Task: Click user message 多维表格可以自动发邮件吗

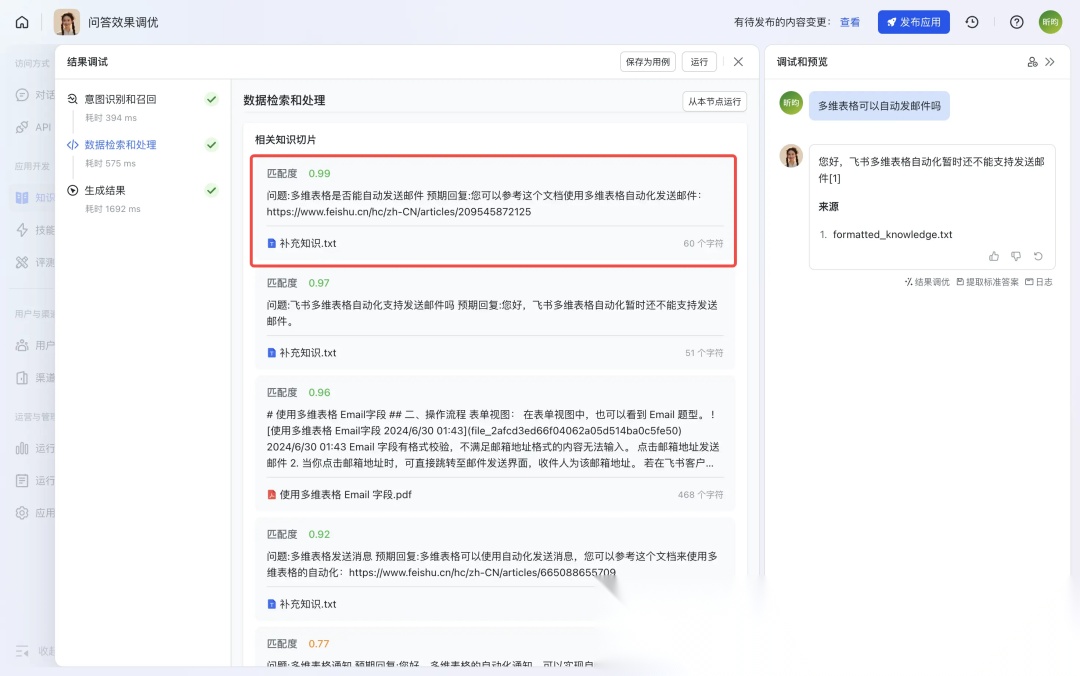Action: pyautogui.click(x=879, y=105)
